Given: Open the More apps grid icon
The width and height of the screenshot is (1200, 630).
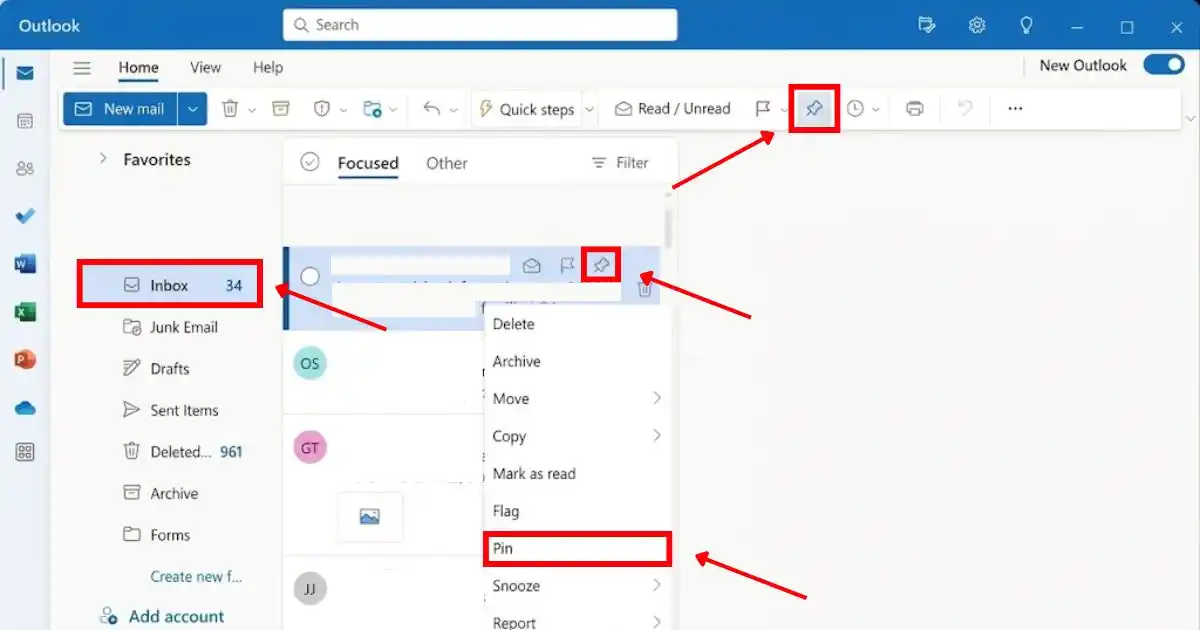Looking at the screenshot, I should pyautogui.click(x=25, y=452).
